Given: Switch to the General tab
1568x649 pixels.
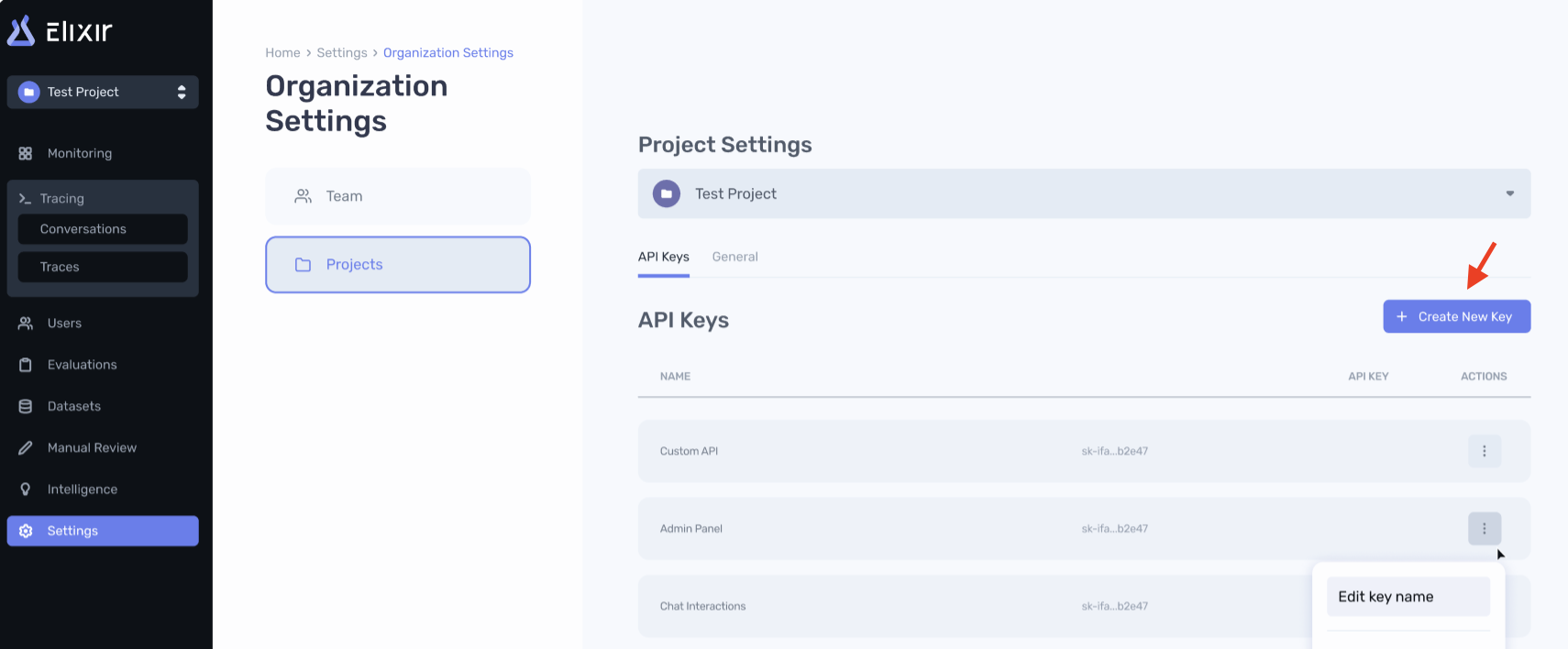Looking at the screenshot, I should [734, 257].
